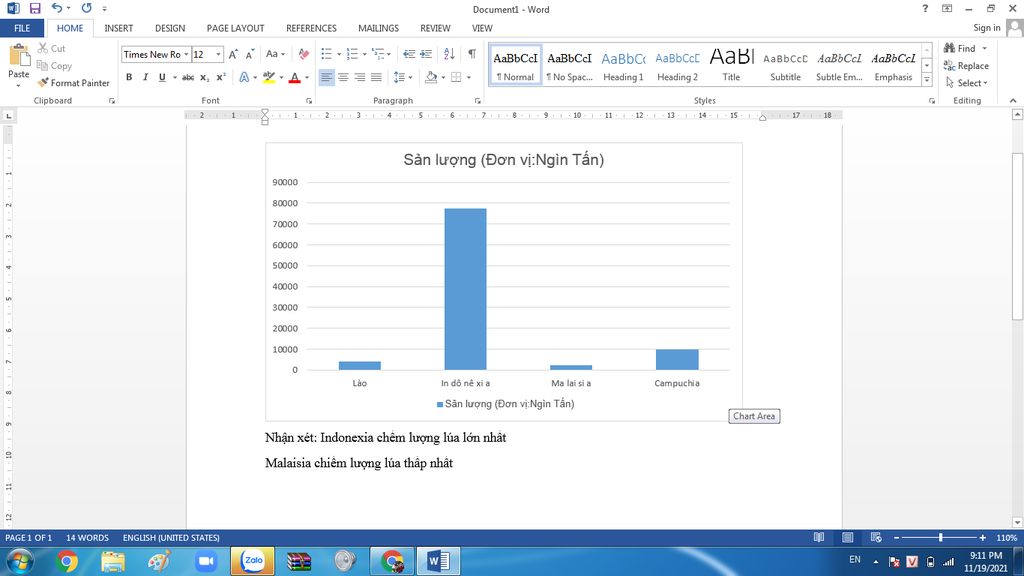1024x576 pixels.
Task: Open the Change Case dropdown
Action: tap(275, 54)
